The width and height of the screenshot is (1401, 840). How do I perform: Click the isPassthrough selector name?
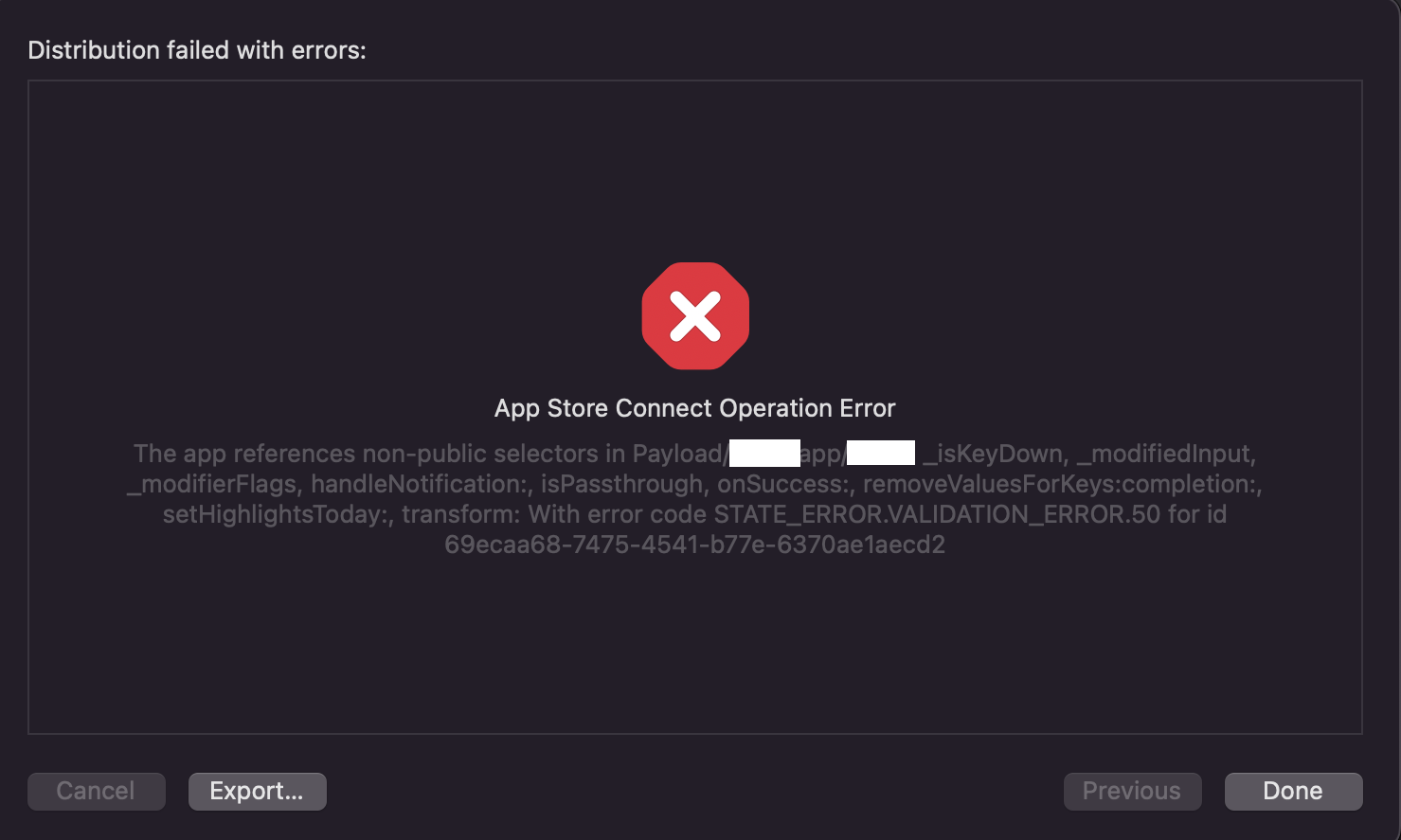click(x=621, y=484)
